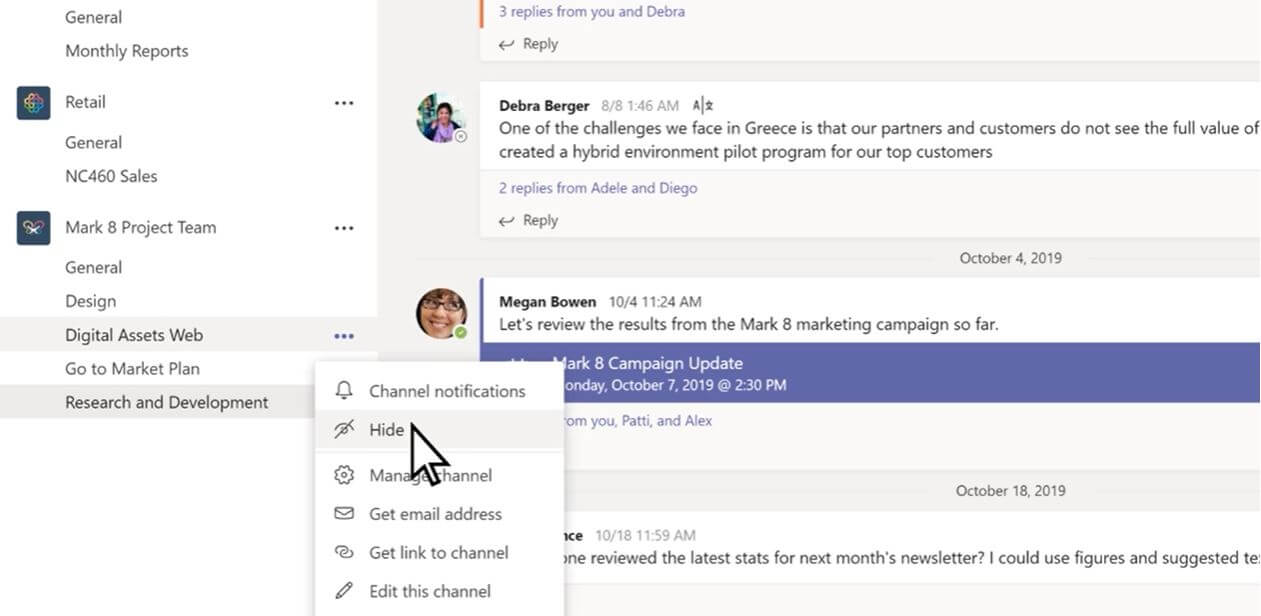Click the crossed-eye Hide icon

[344, 430]
